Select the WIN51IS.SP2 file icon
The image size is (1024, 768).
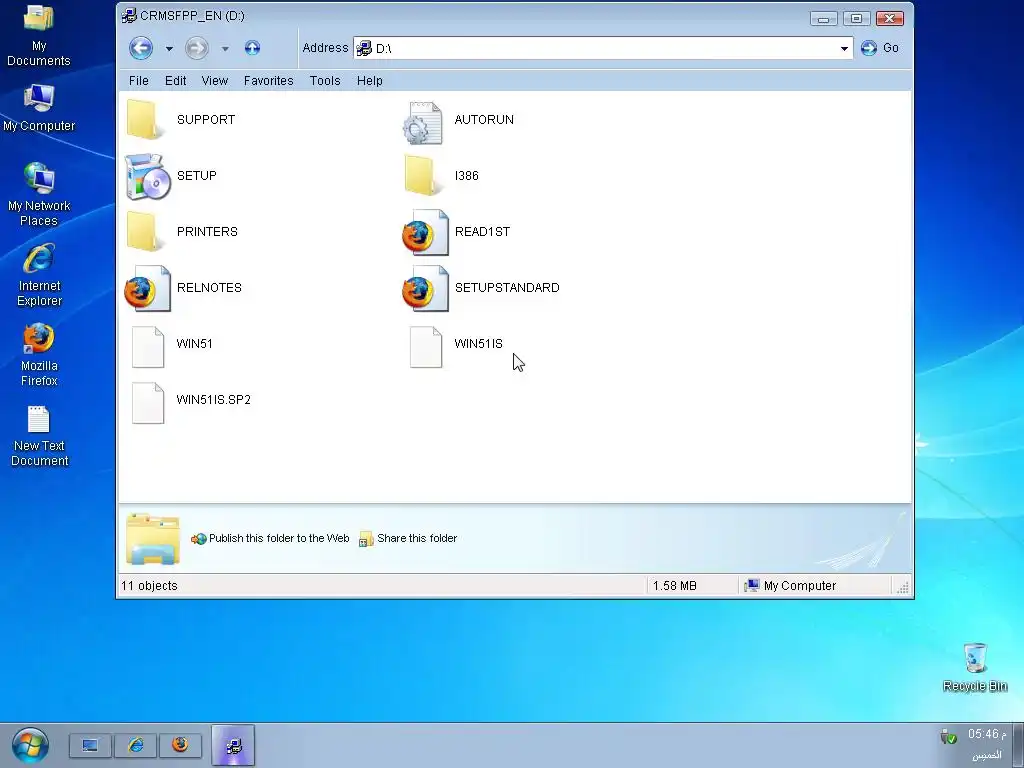[x=148, y=403]
